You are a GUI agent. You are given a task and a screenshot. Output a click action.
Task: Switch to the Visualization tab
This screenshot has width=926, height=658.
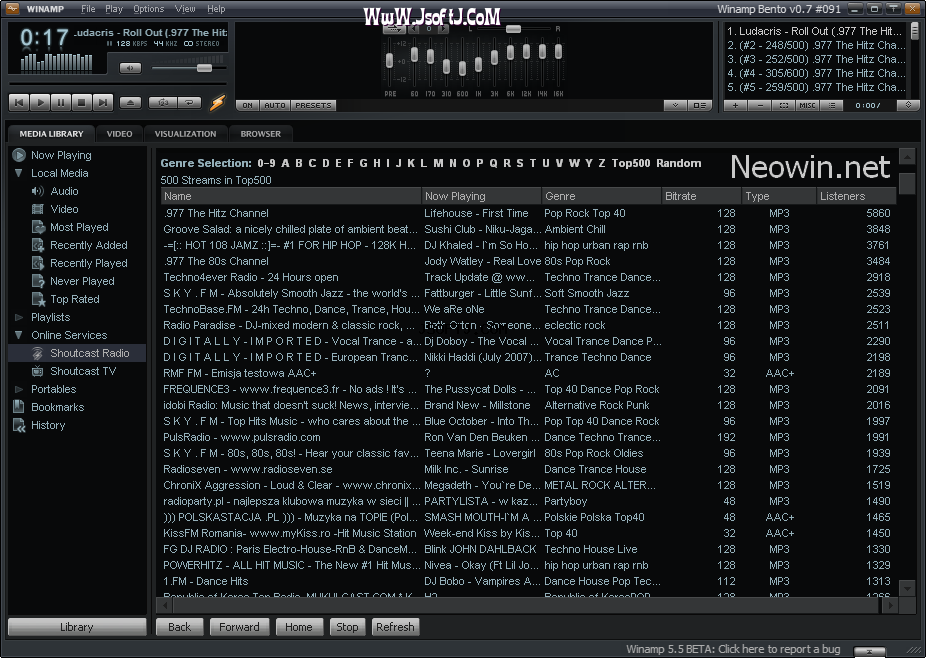click(x=185, y=134)
